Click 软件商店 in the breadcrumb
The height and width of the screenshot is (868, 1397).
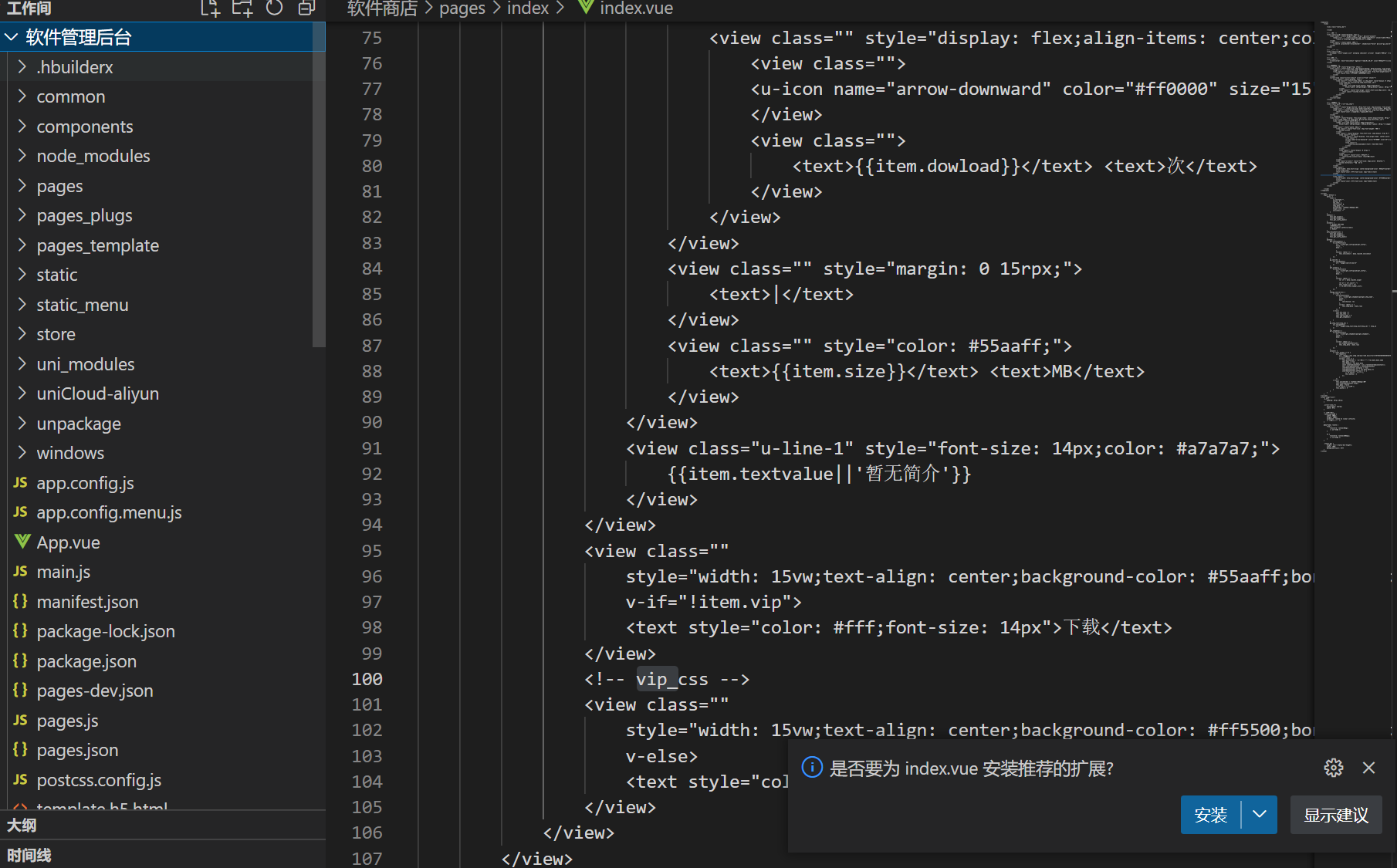click(x=382, y=8)
